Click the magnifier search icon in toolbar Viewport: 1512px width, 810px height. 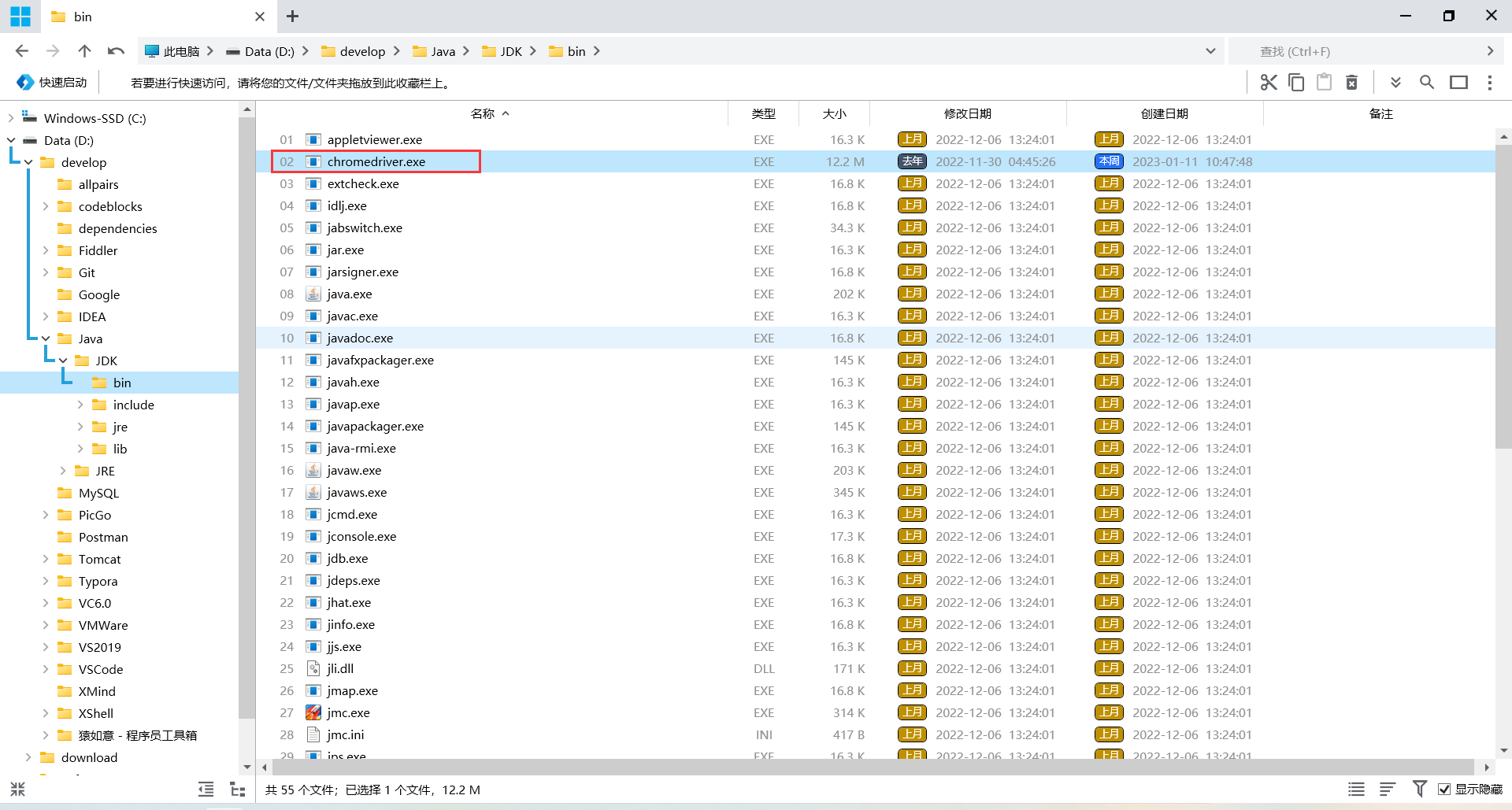[x=1426, y=82]
